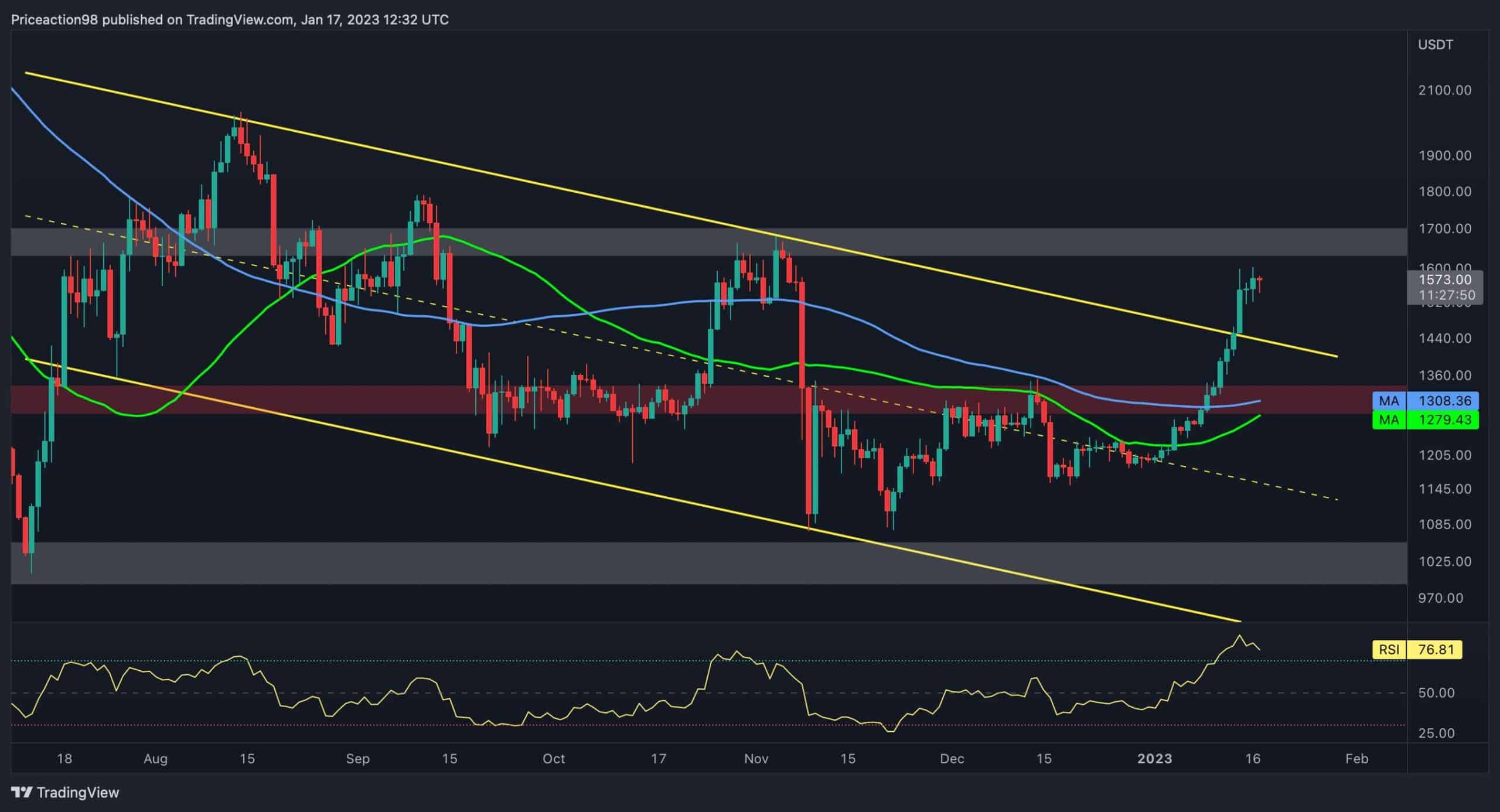Click the 16 date label near 2023
The image size is (1500, 812).
tap(1253, 759)
